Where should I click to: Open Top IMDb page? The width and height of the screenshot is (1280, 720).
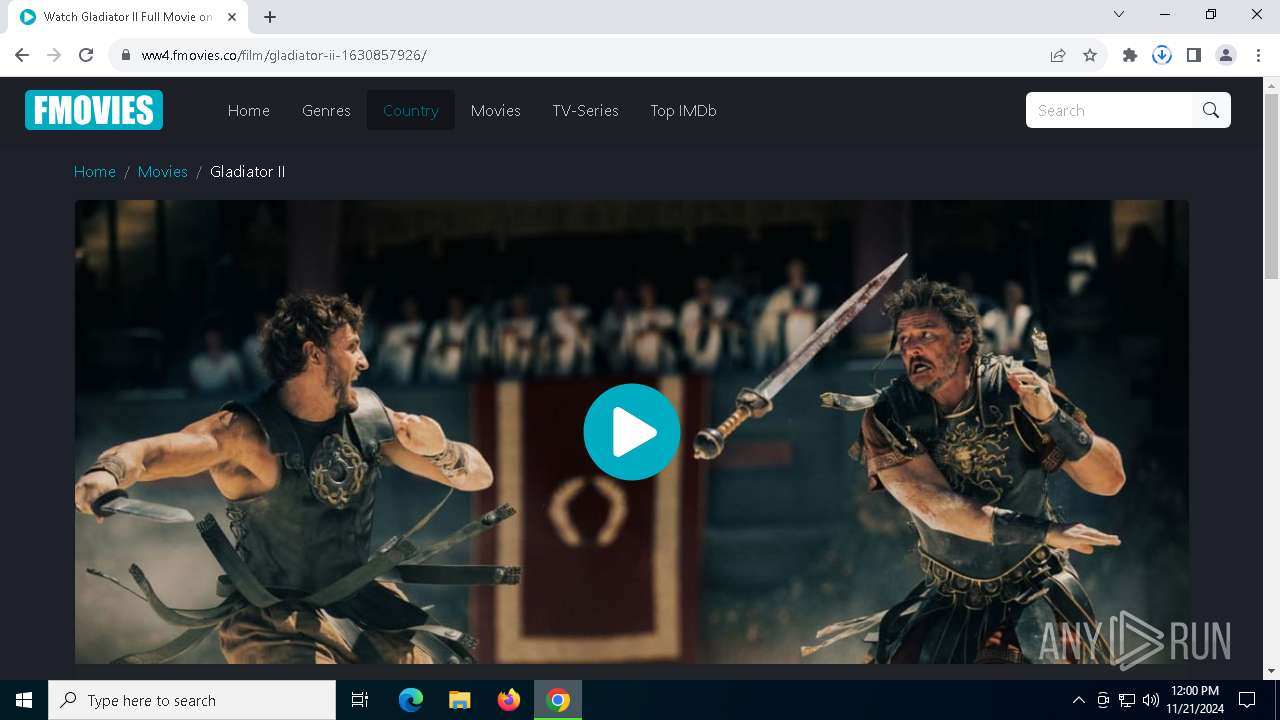(x=683, y=110)
